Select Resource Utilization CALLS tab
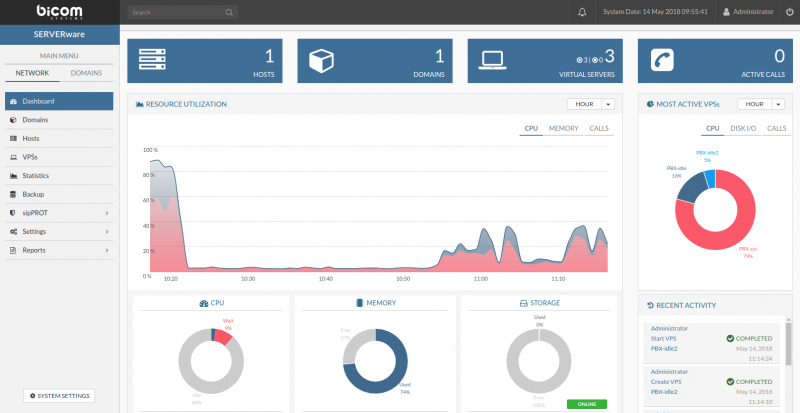The width and height of the screenshot is (800, 413). click(x=599, y=129)
